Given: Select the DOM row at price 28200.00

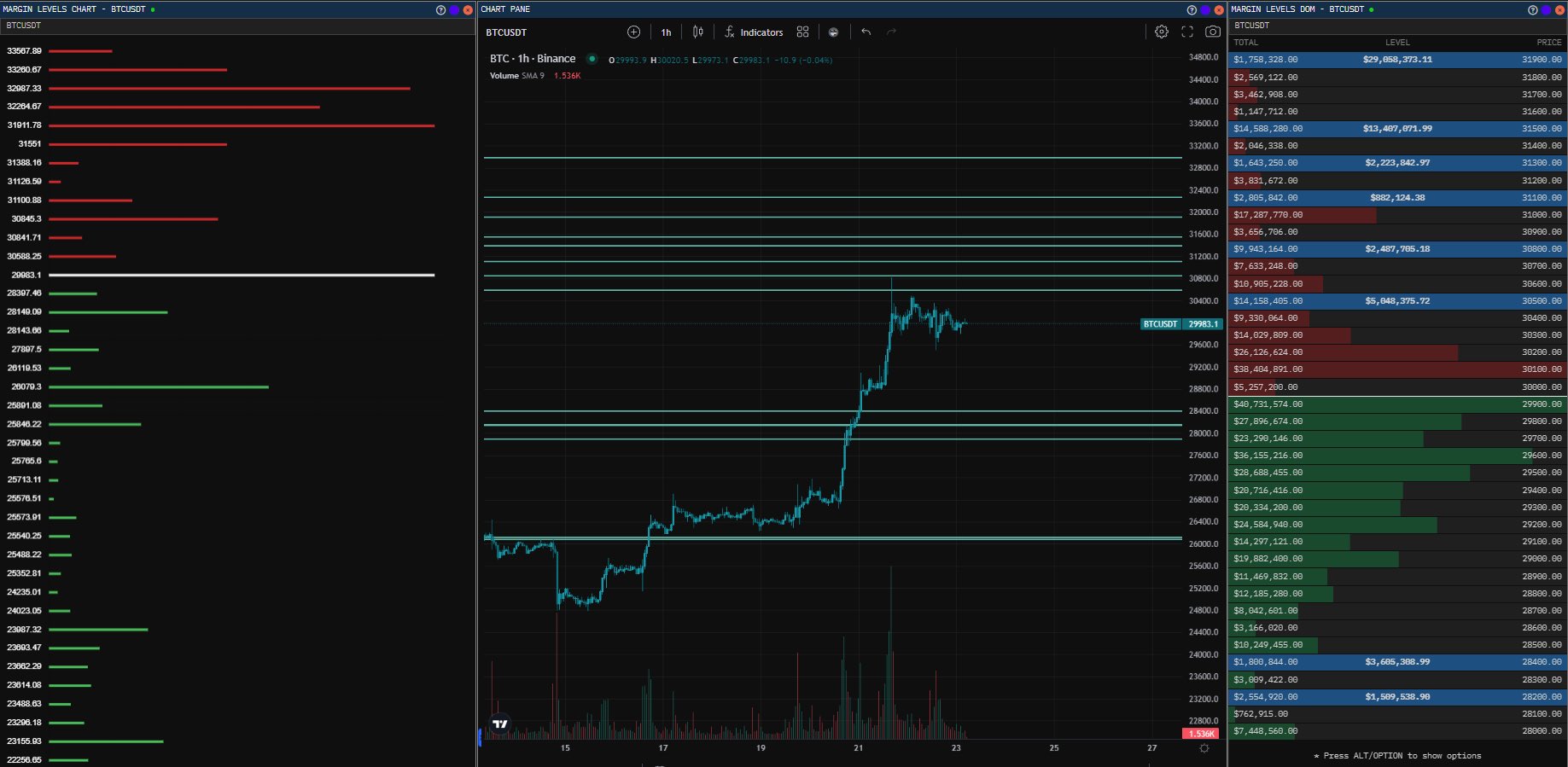Looking at the screenshot, I should tap(1397, 696).
